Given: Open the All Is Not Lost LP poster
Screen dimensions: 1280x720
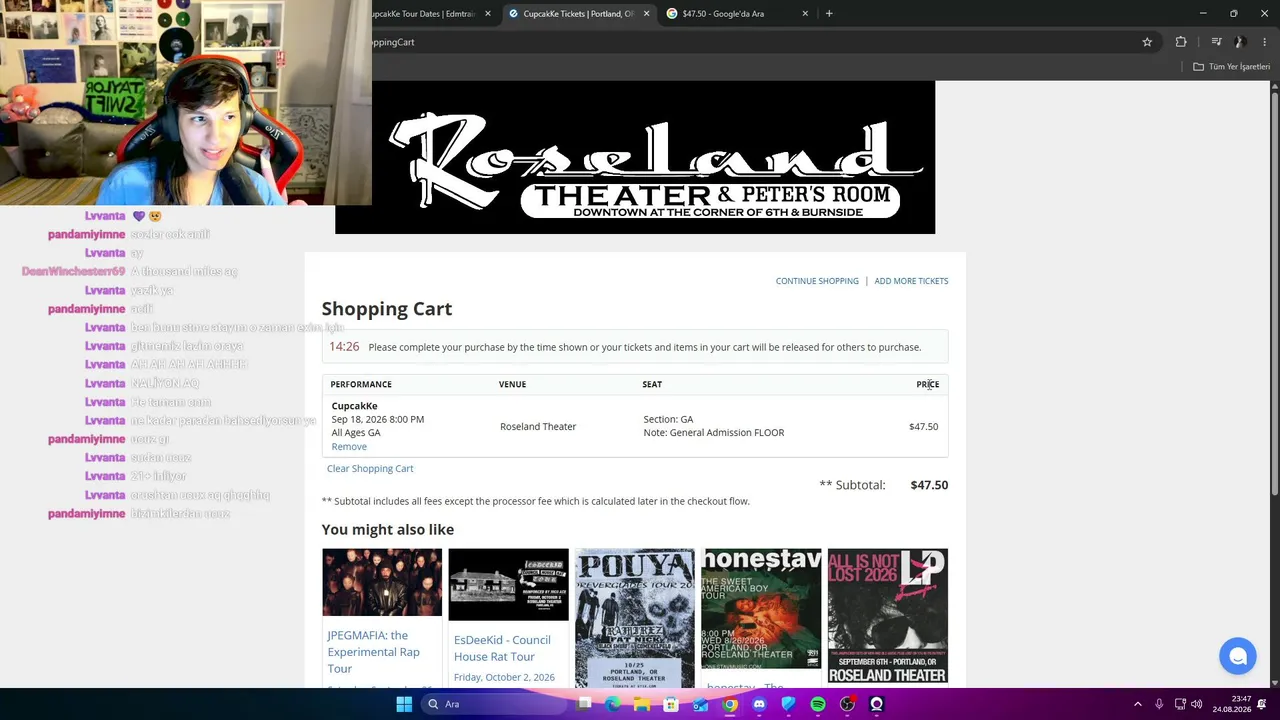Looking at the screenshot, I should (888, 616).
